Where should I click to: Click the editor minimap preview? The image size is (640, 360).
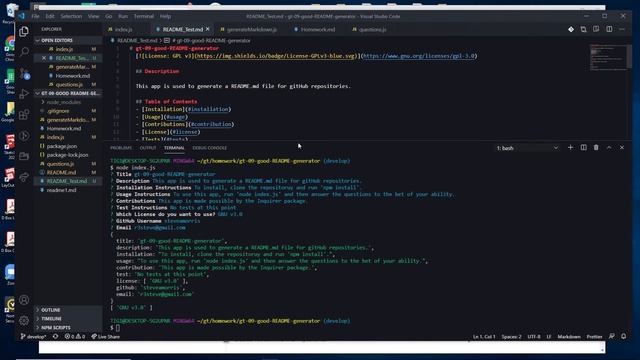coord(608,57)
